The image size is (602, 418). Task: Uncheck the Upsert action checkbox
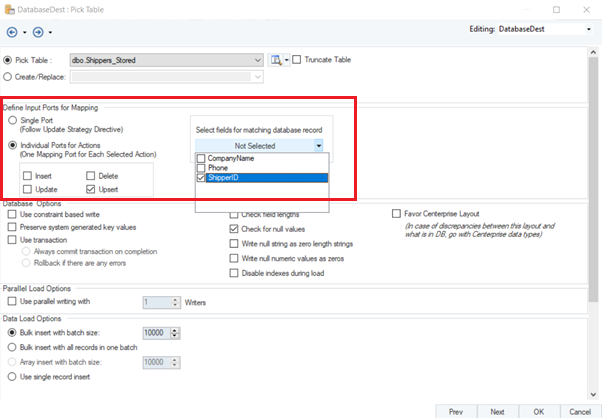point(91,188)
